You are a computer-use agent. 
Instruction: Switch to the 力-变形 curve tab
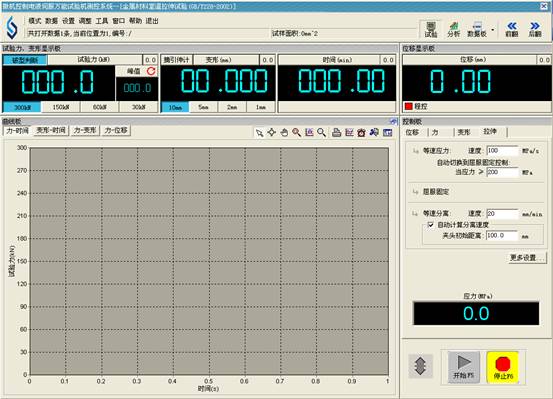(85, 131)
